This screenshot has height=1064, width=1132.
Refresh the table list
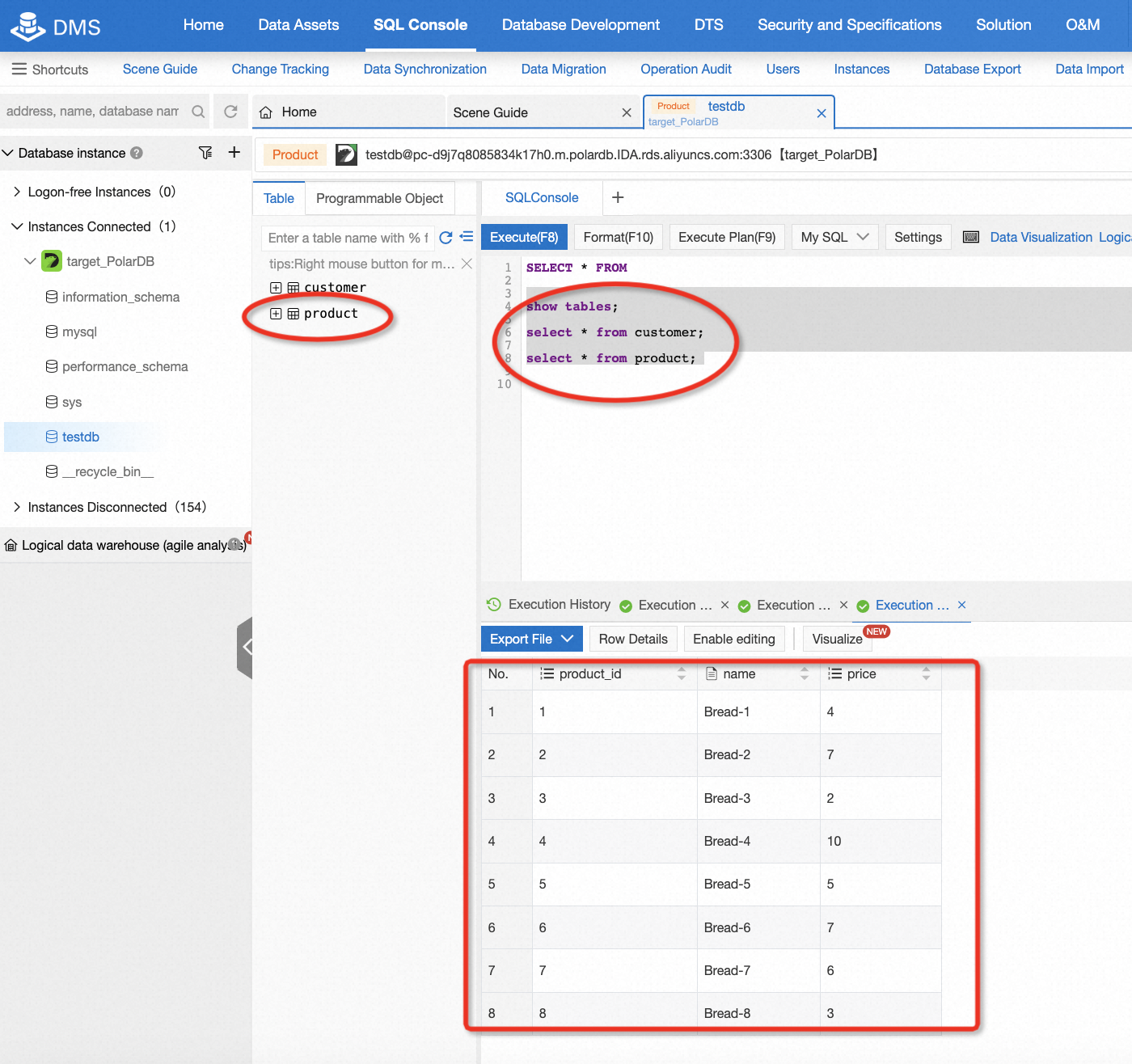pyautogui.click(x=446, y=238)
